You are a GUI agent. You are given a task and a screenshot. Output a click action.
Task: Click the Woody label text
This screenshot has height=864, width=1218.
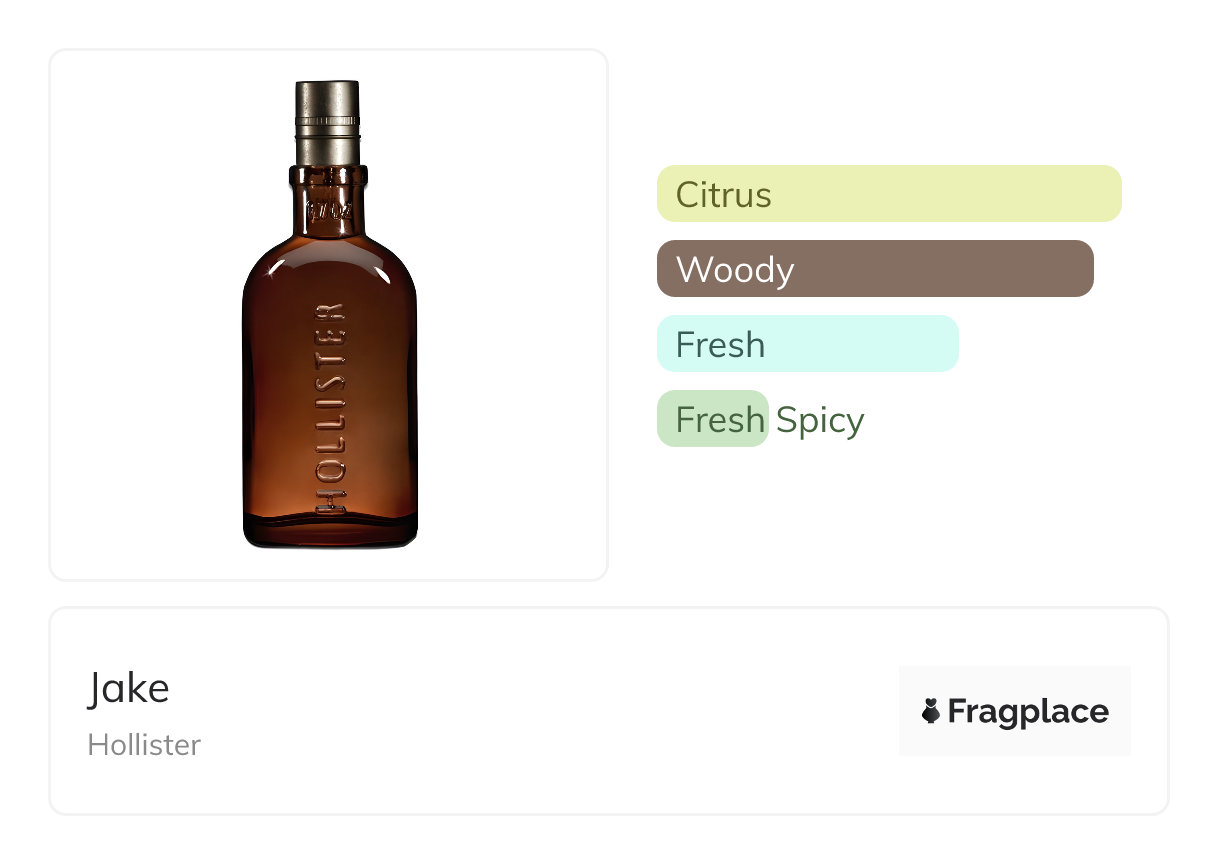coord(735,269)
